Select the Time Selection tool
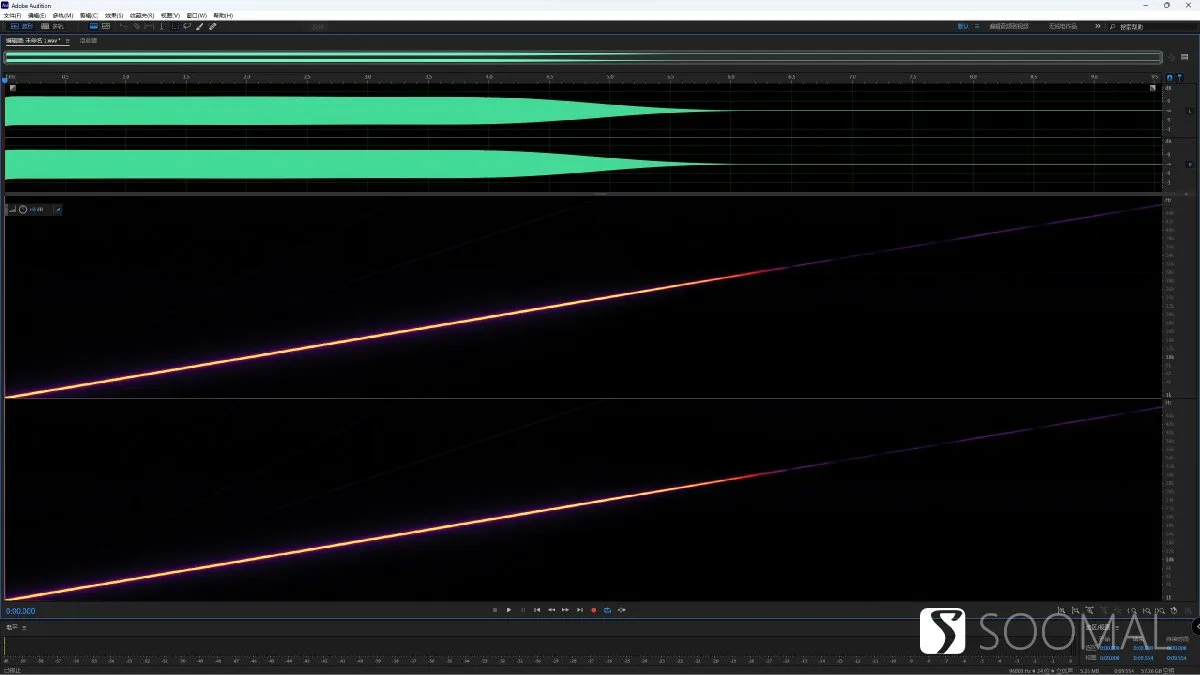The image size is (1200, 675). 162,26
